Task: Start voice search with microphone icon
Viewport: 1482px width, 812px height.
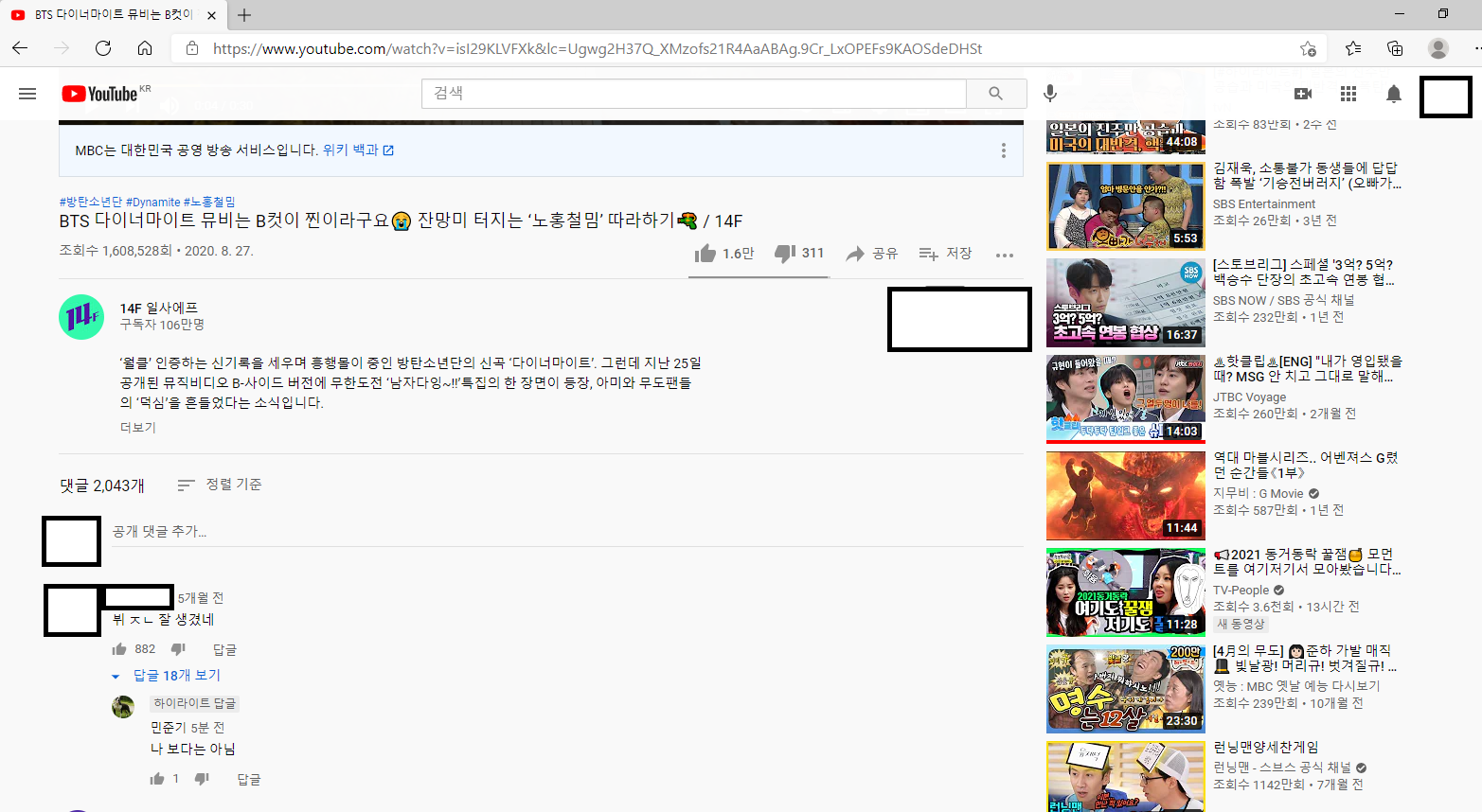Action: [x=1049, y=94]
